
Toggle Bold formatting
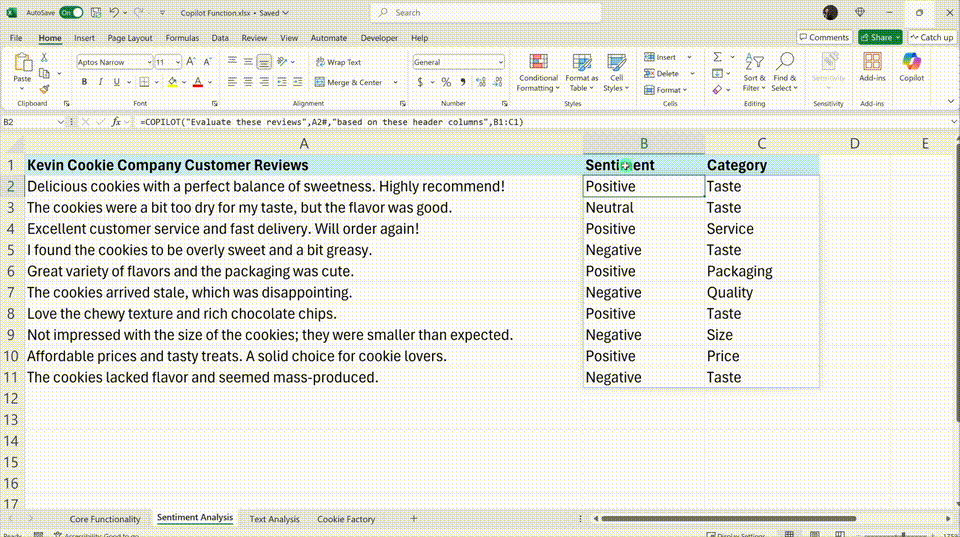[x=82, y=82]
